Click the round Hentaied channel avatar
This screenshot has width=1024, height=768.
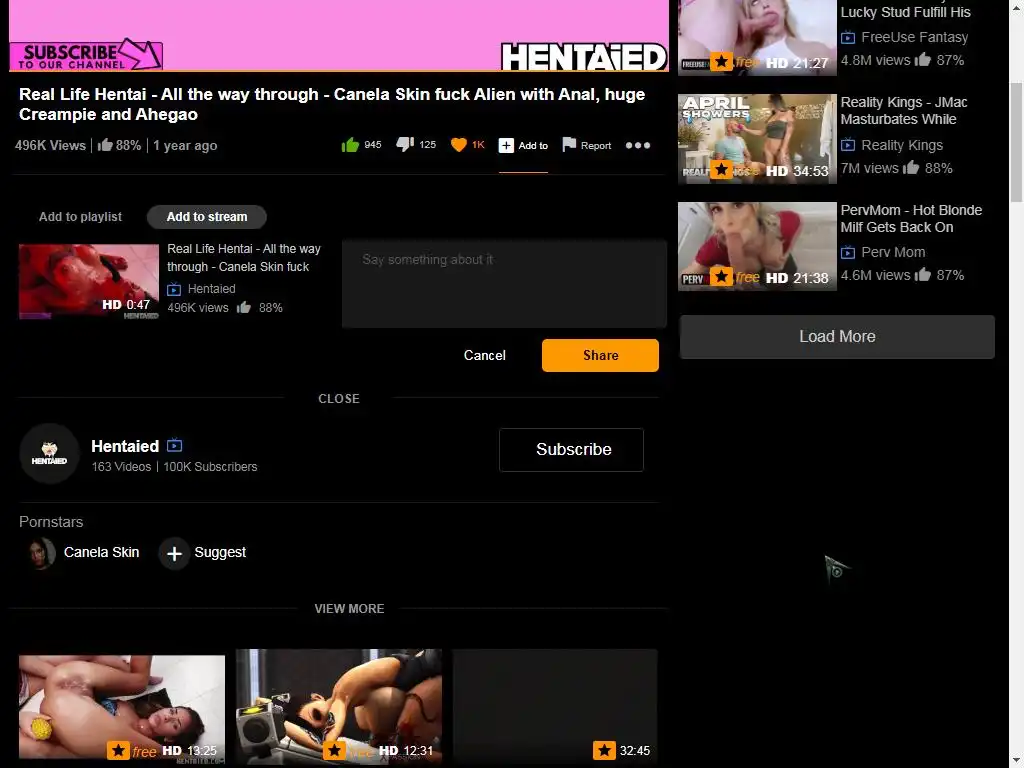pos(50,453)
